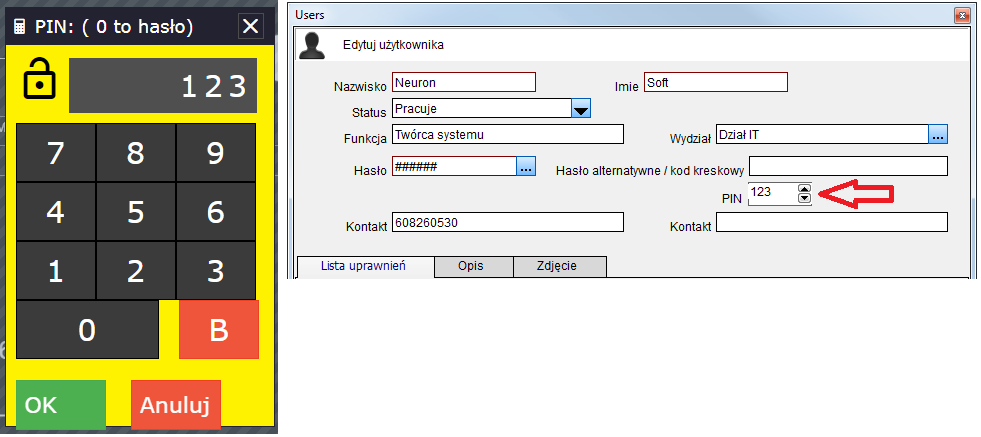Increase the PIN value with up arrow
Viewport: 981px width, 437px height.
805,188
